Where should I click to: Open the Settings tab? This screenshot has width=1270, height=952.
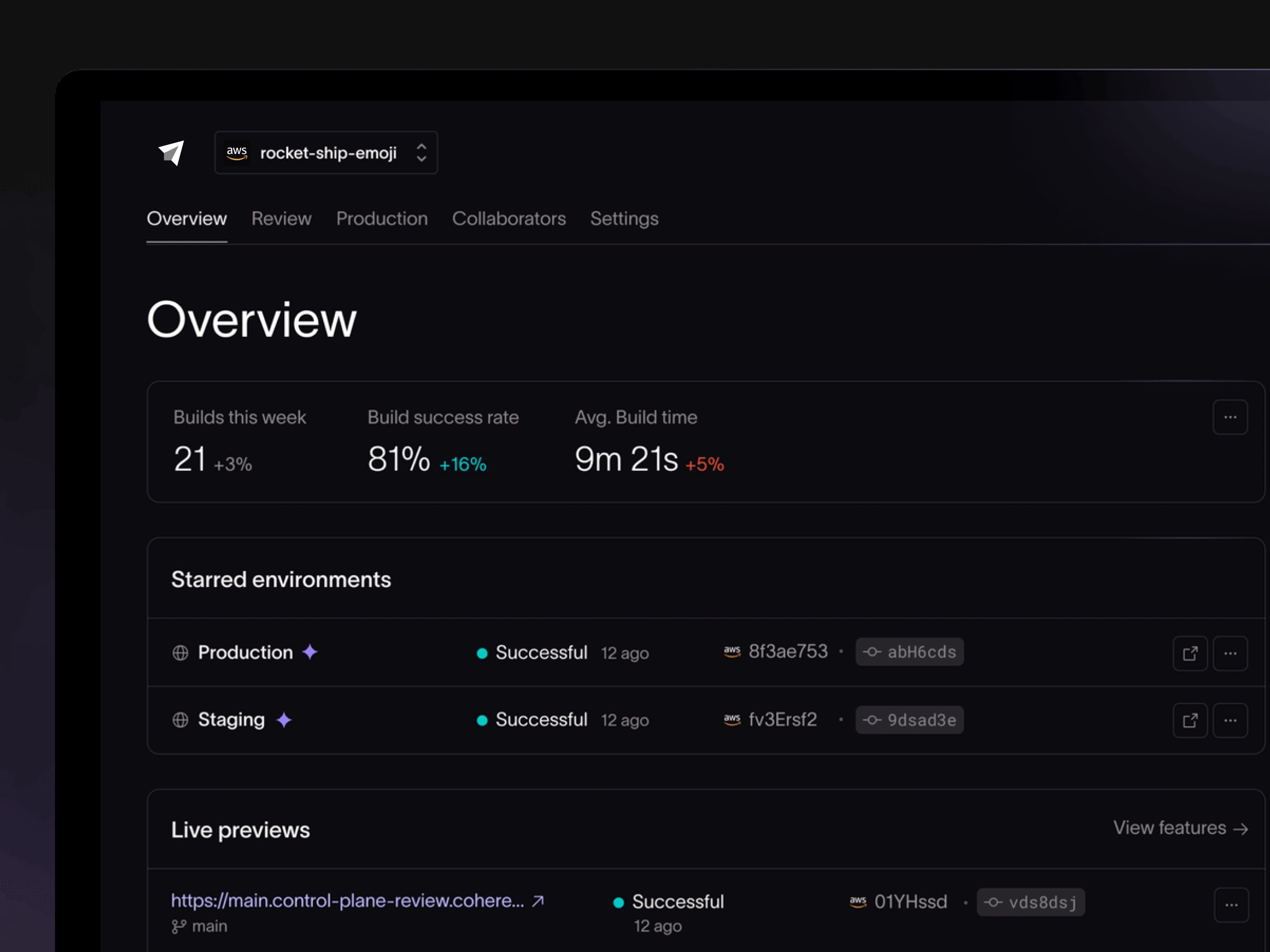pyautogui.click(x=624, y=218)
